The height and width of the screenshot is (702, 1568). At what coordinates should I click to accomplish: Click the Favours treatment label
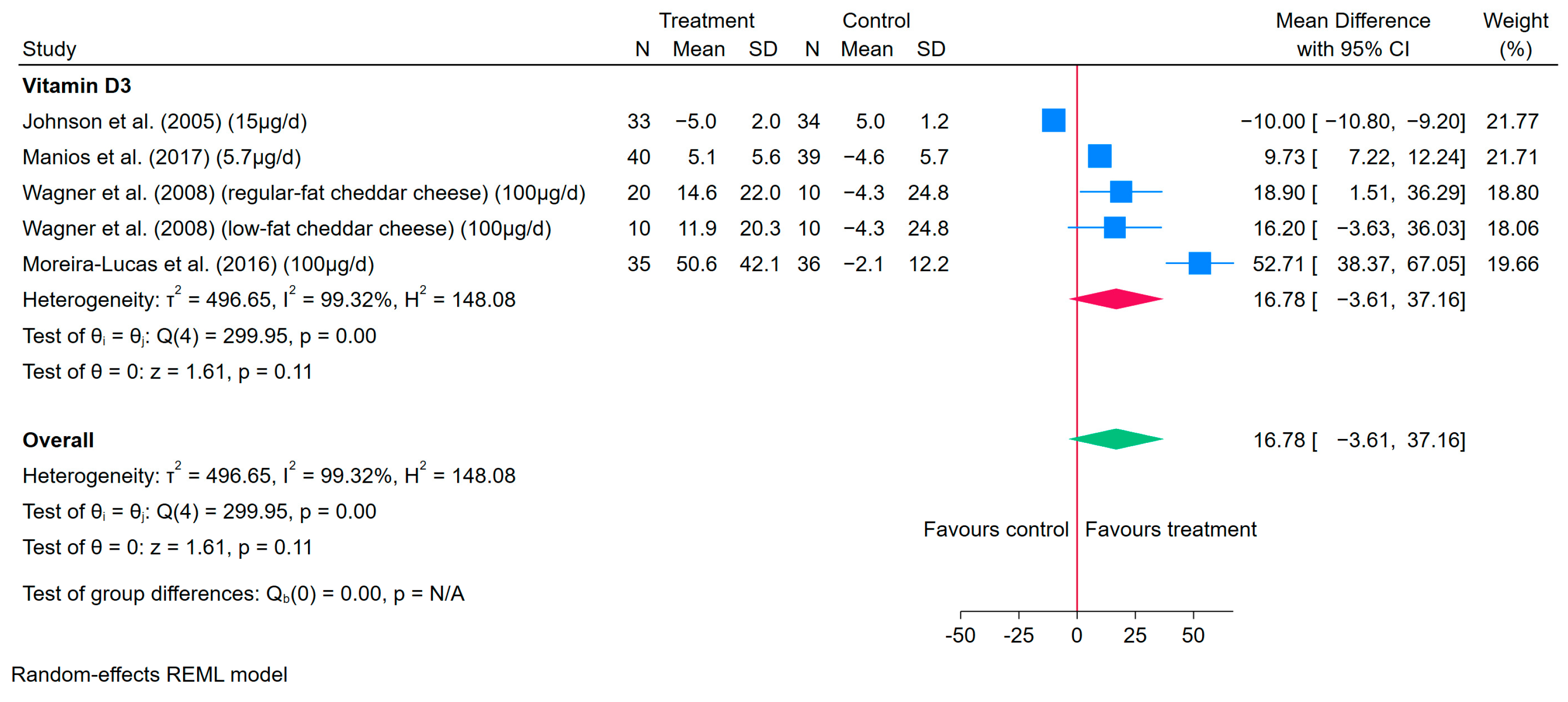(1170, 529)
